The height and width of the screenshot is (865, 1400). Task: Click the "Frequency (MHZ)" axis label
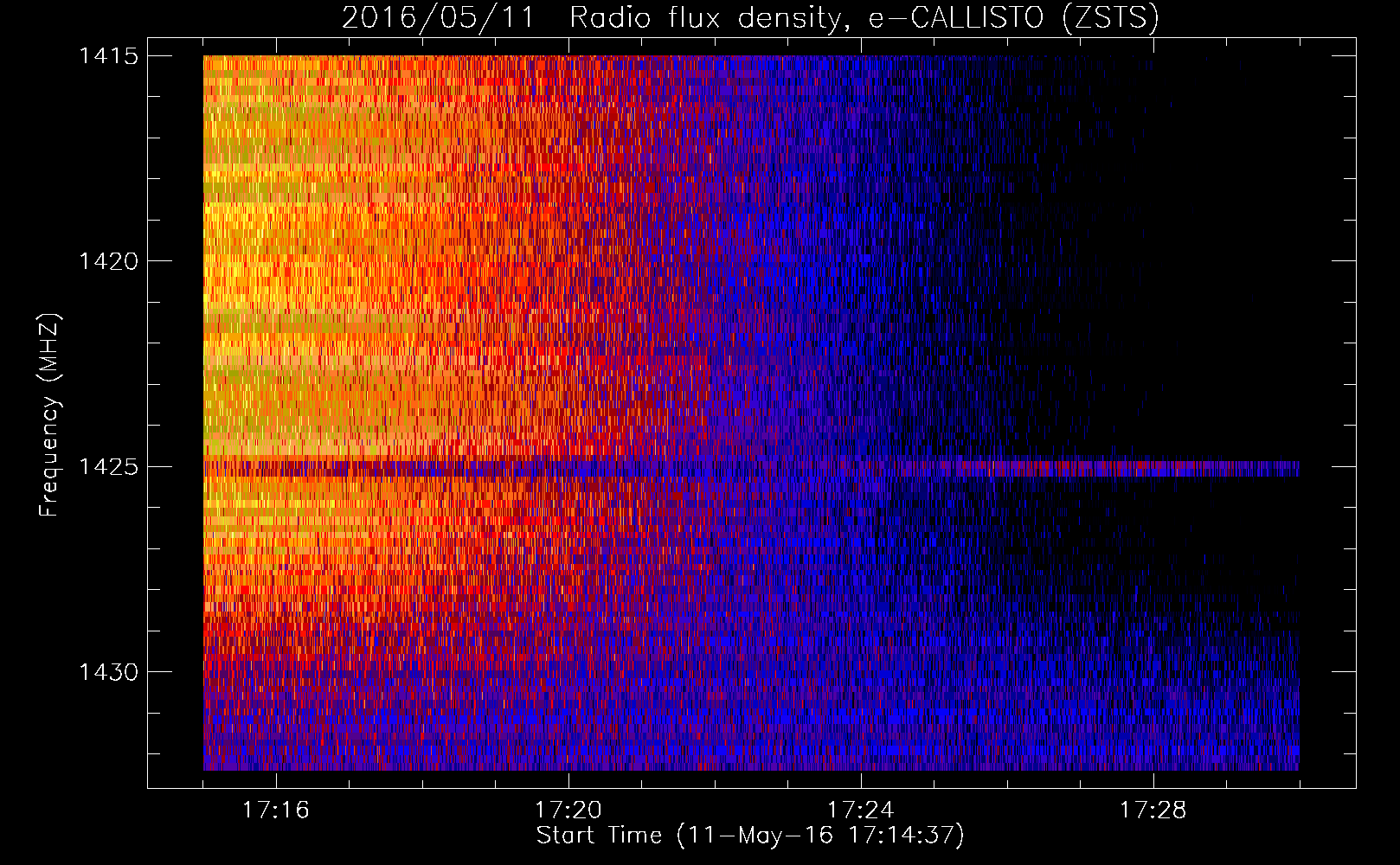point(50,415)
